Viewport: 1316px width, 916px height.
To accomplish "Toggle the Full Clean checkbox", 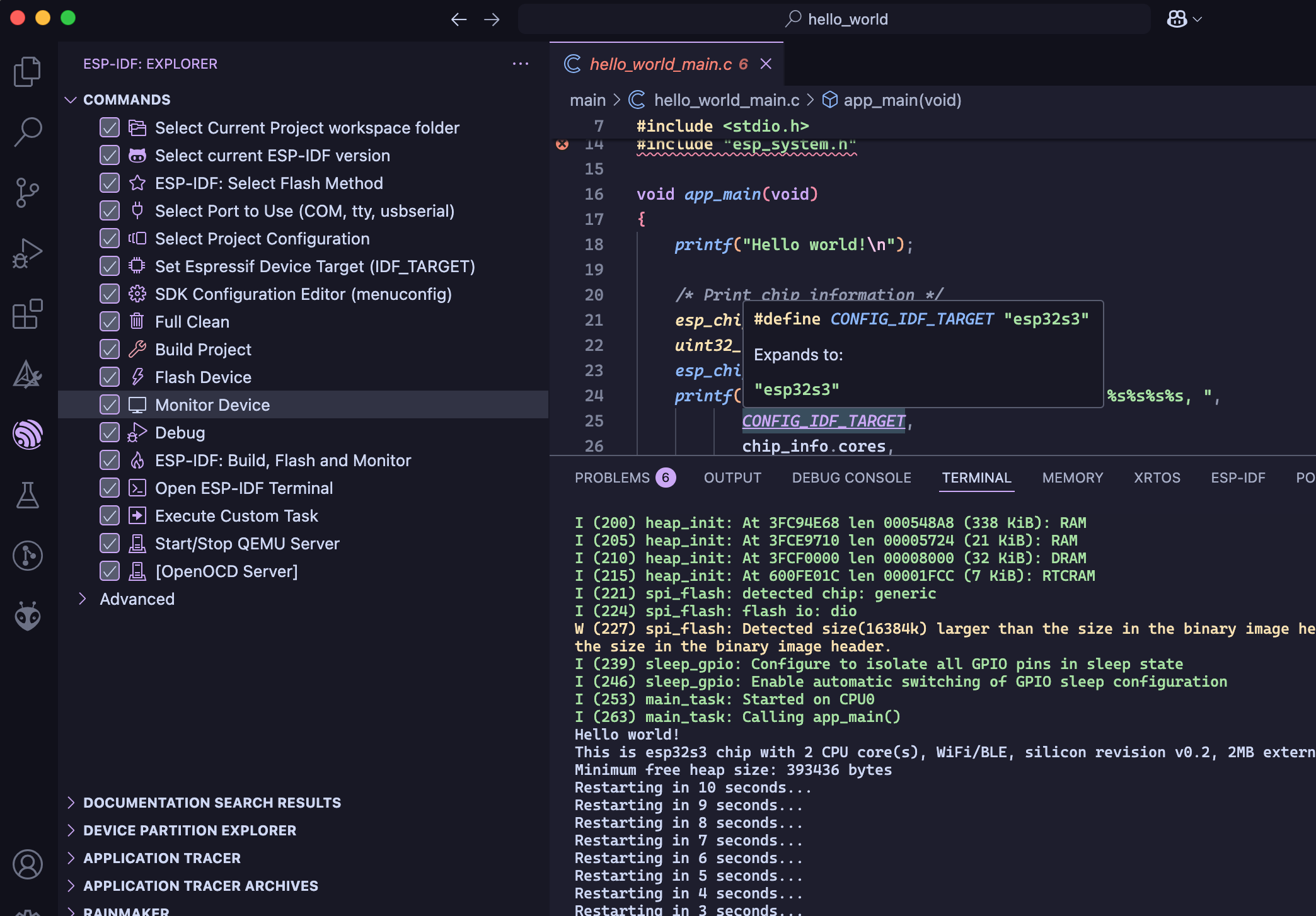I will point(110,322).
